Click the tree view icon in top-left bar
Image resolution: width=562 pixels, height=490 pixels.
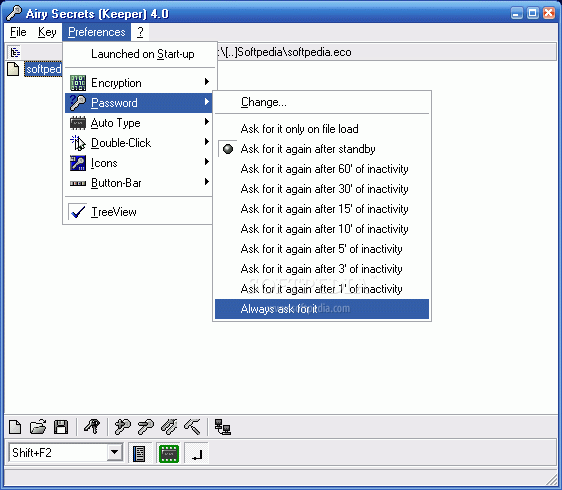click(15, 53)
